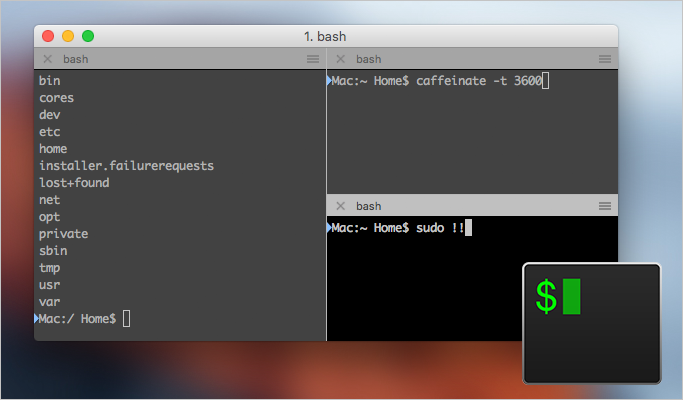Open the bottom-right bash pane hamburger menu
This screenshot has height=400, width=683.
(x=605, y=206)
